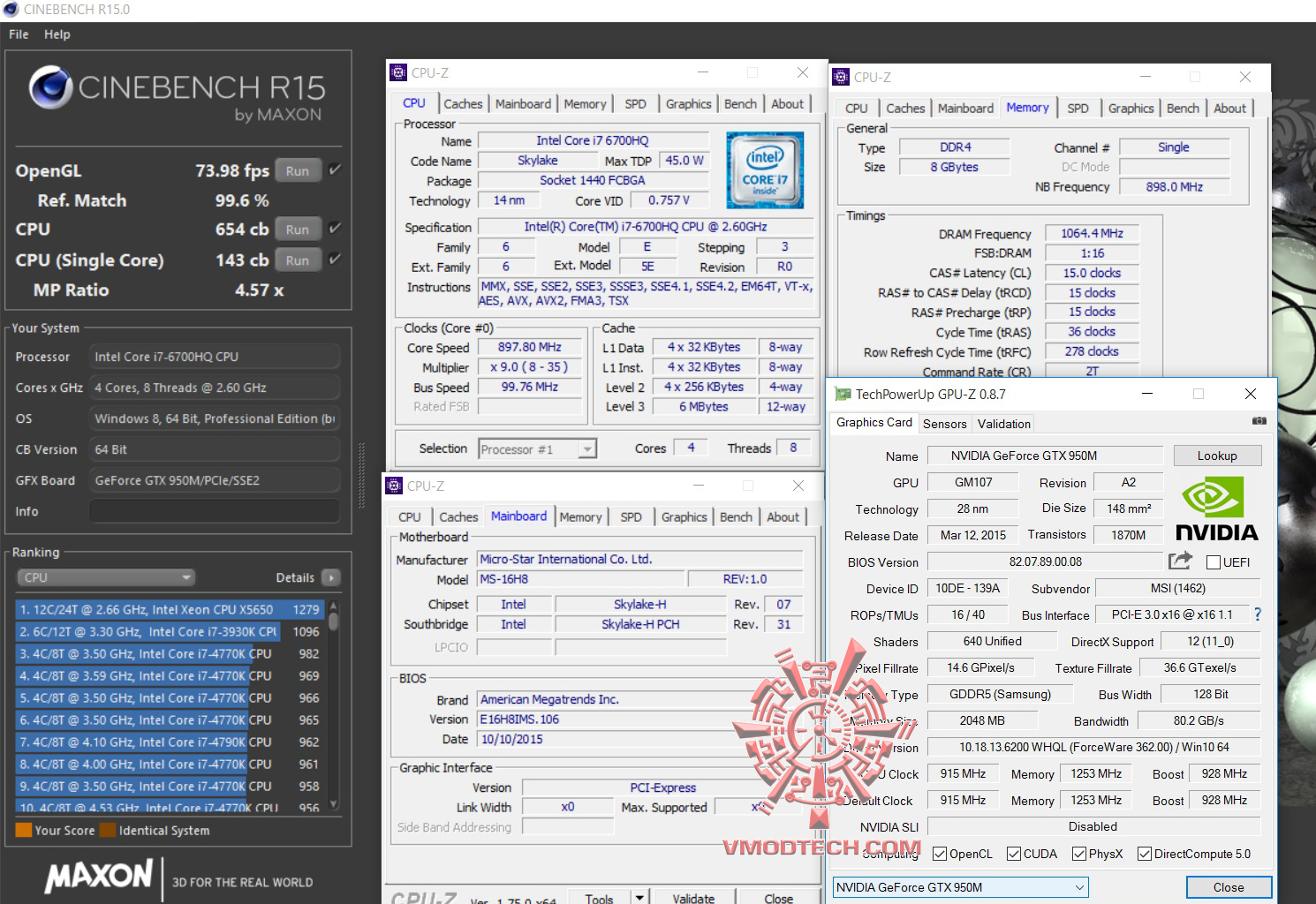Click the question mark beside Bus Interface
The height and width of the screenshot is (904, 1316).
pyautogui.click(x=1258, y=614)
